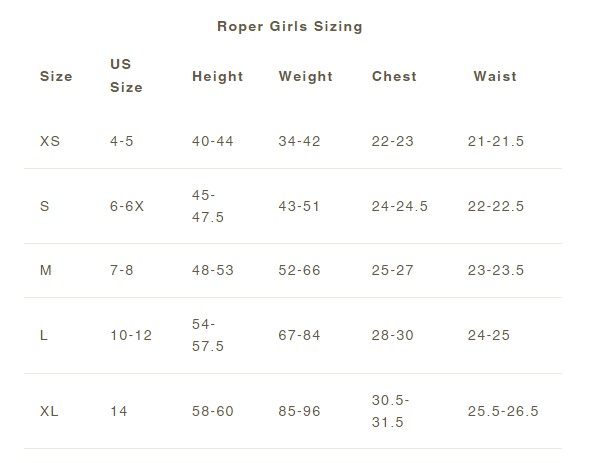Select the M size row label
Image resolution: width=596 pixels, height=463 pixels.
click(46, 270)
